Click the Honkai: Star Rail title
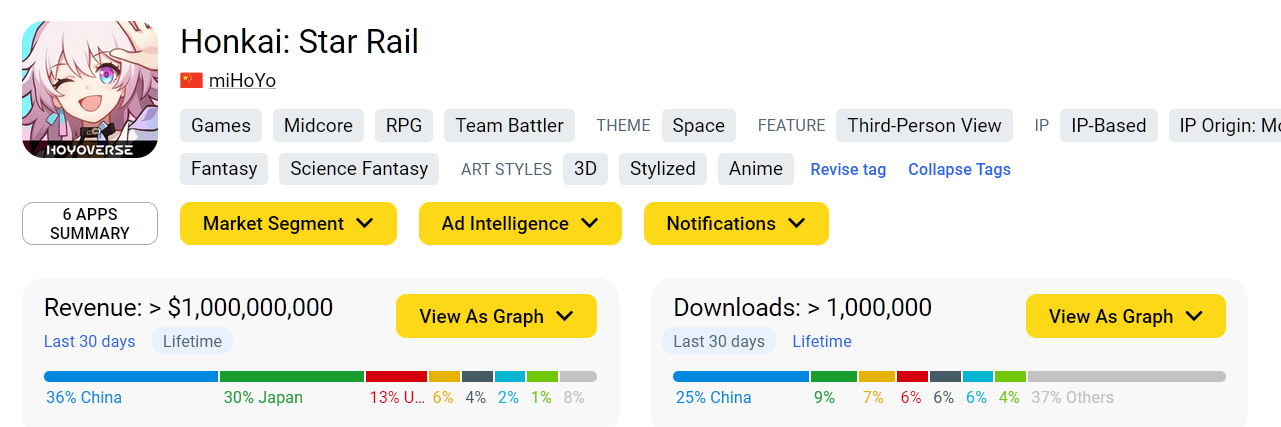This screenshot has height=427, width=1281. [300, 42]
